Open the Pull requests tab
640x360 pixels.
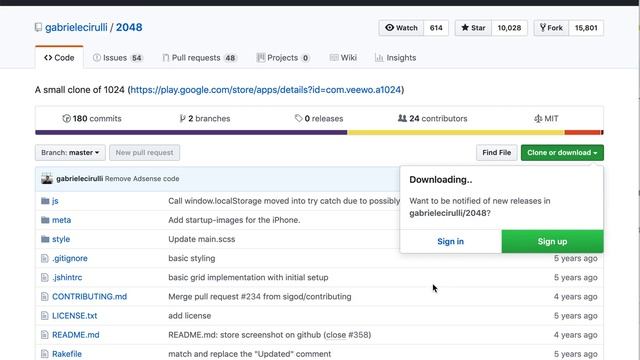click(x=199, y=58)
